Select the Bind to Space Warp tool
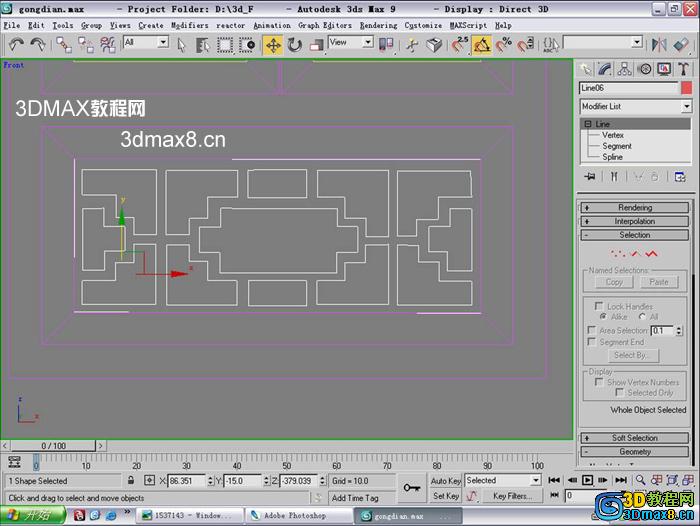700x526 pixels. 108,45
